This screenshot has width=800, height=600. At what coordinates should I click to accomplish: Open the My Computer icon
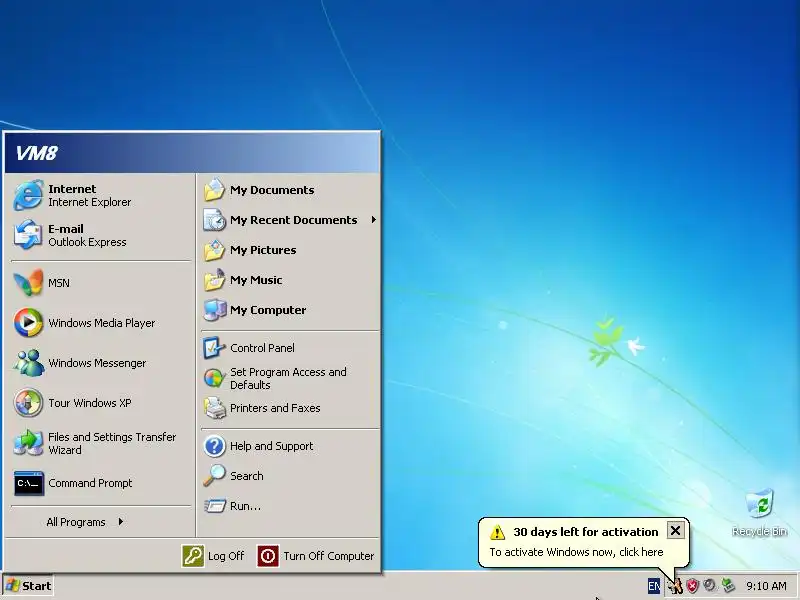pos(214,310)
